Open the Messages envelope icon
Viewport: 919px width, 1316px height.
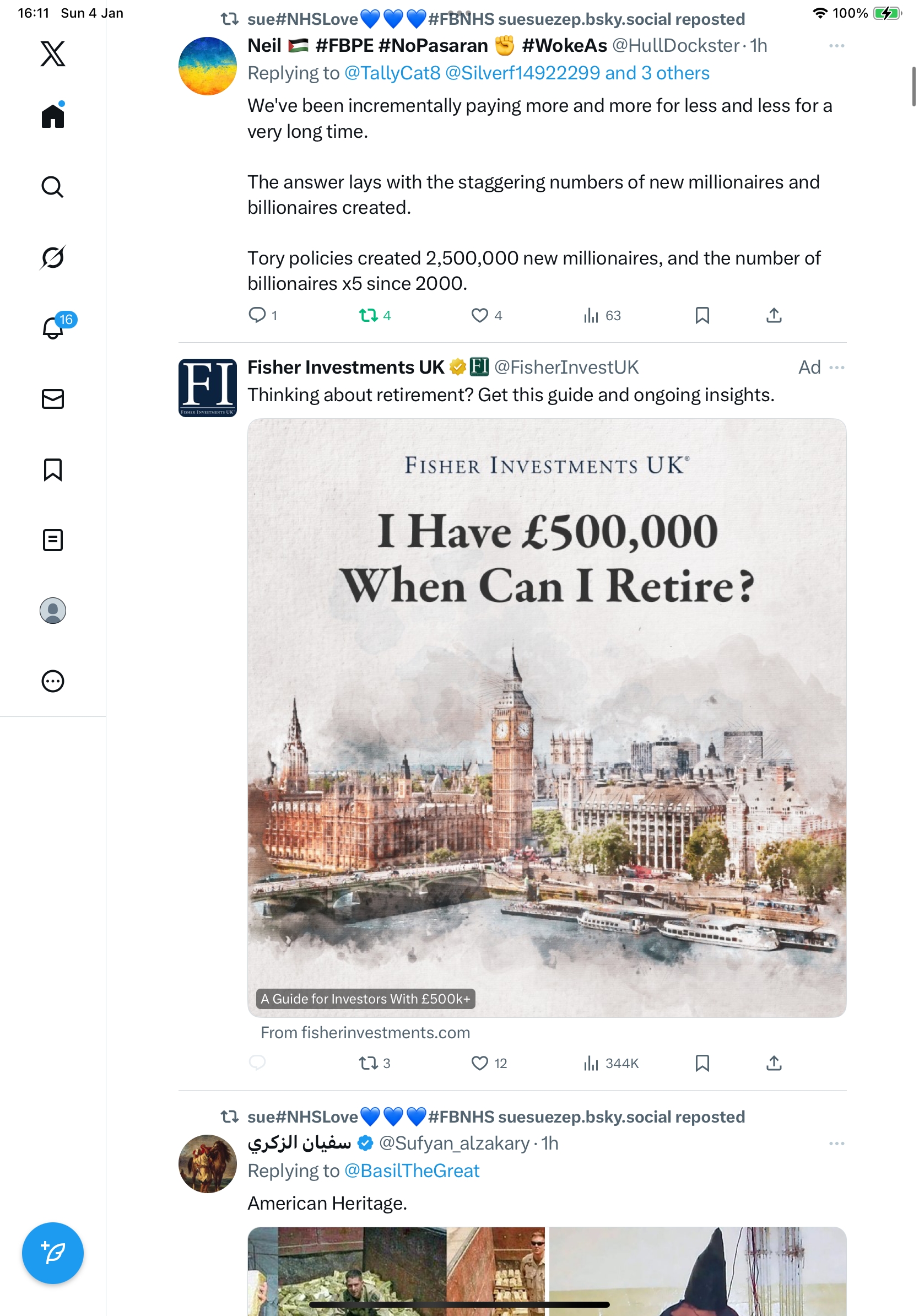pyautogui.click(x=53, y=399)
